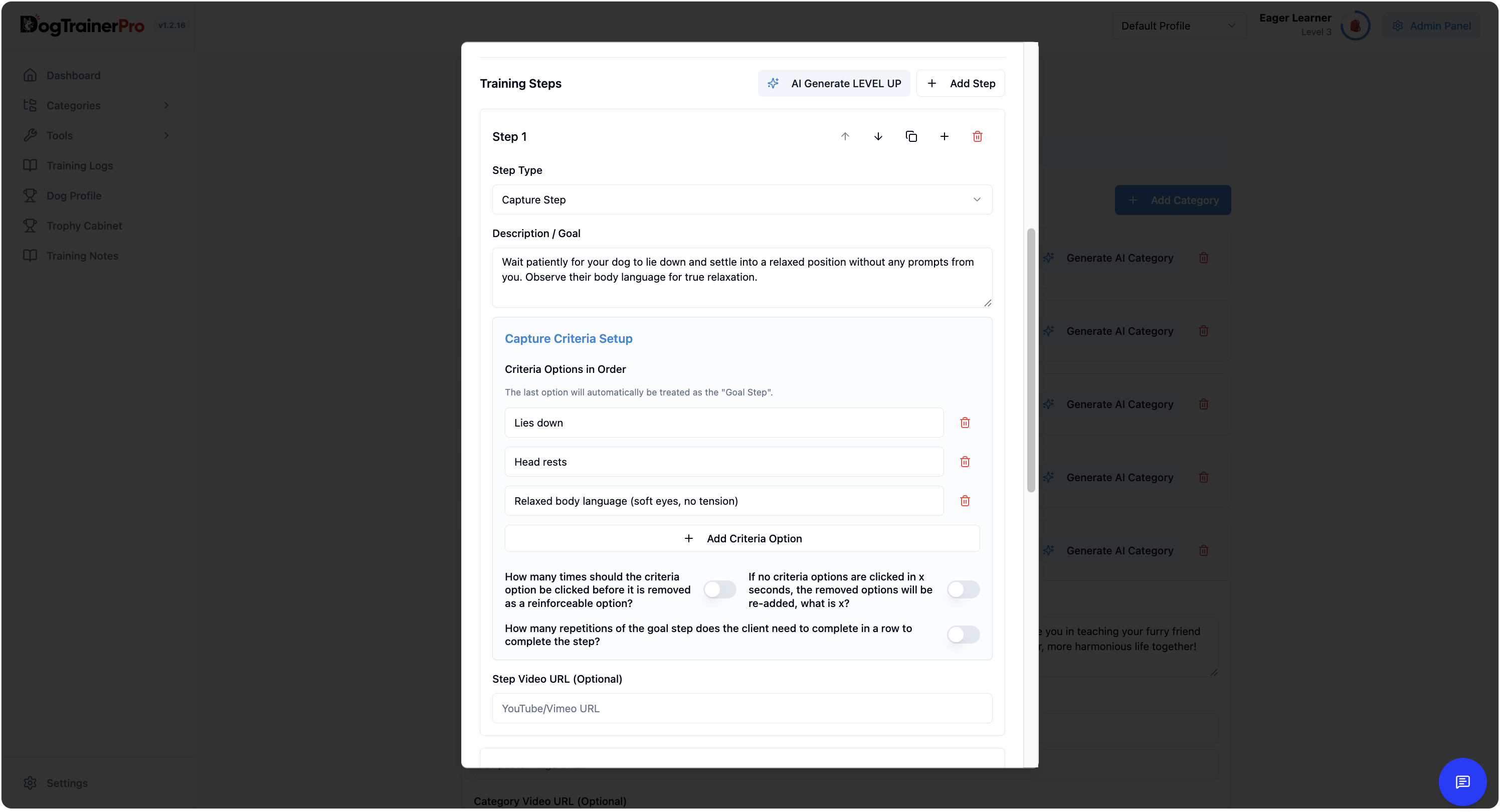Screen dimensions: 1500x812
Task: Click the Add Category button behind dialog
Action: coord(1173,200)
